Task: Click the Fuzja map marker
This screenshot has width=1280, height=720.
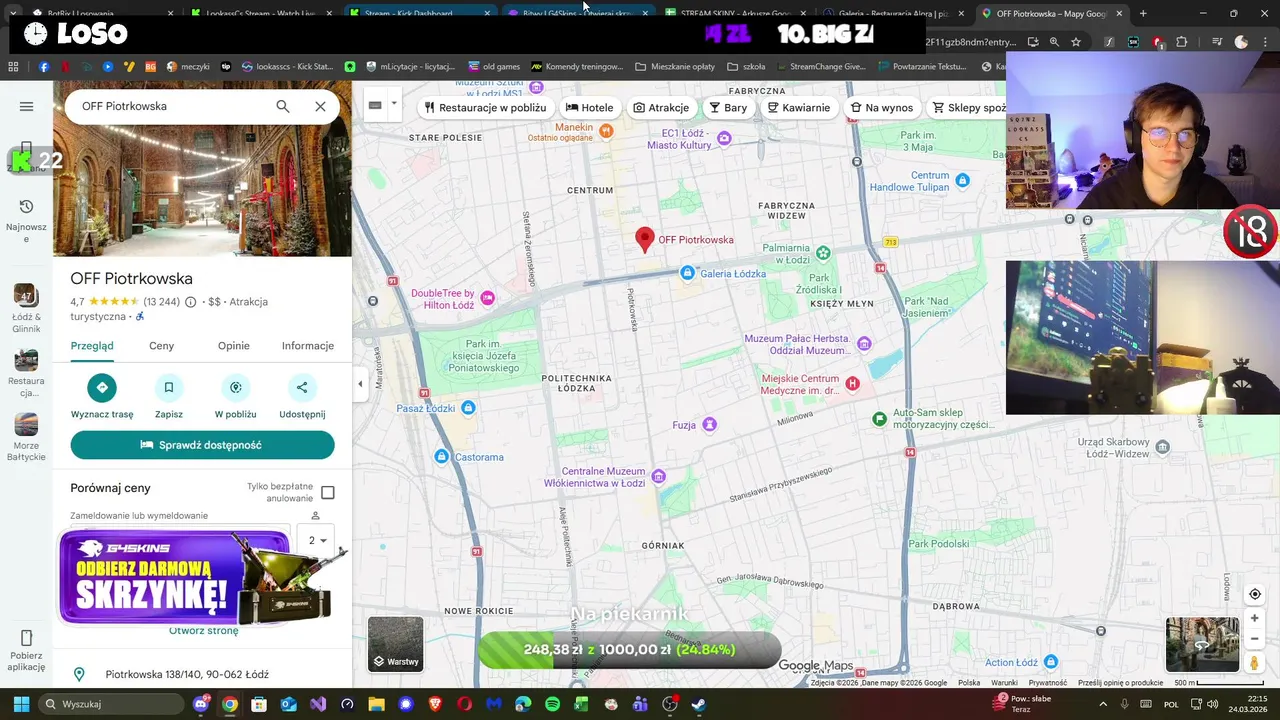Action: click(710, 425)
